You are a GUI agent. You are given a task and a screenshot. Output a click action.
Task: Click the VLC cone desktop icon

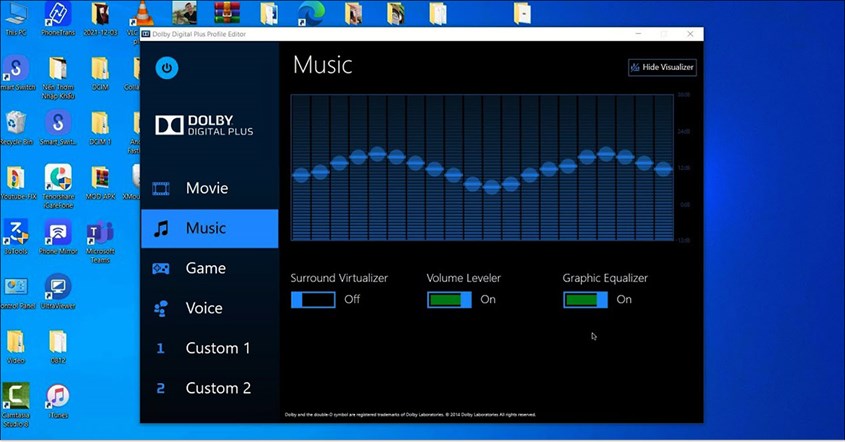141,14
